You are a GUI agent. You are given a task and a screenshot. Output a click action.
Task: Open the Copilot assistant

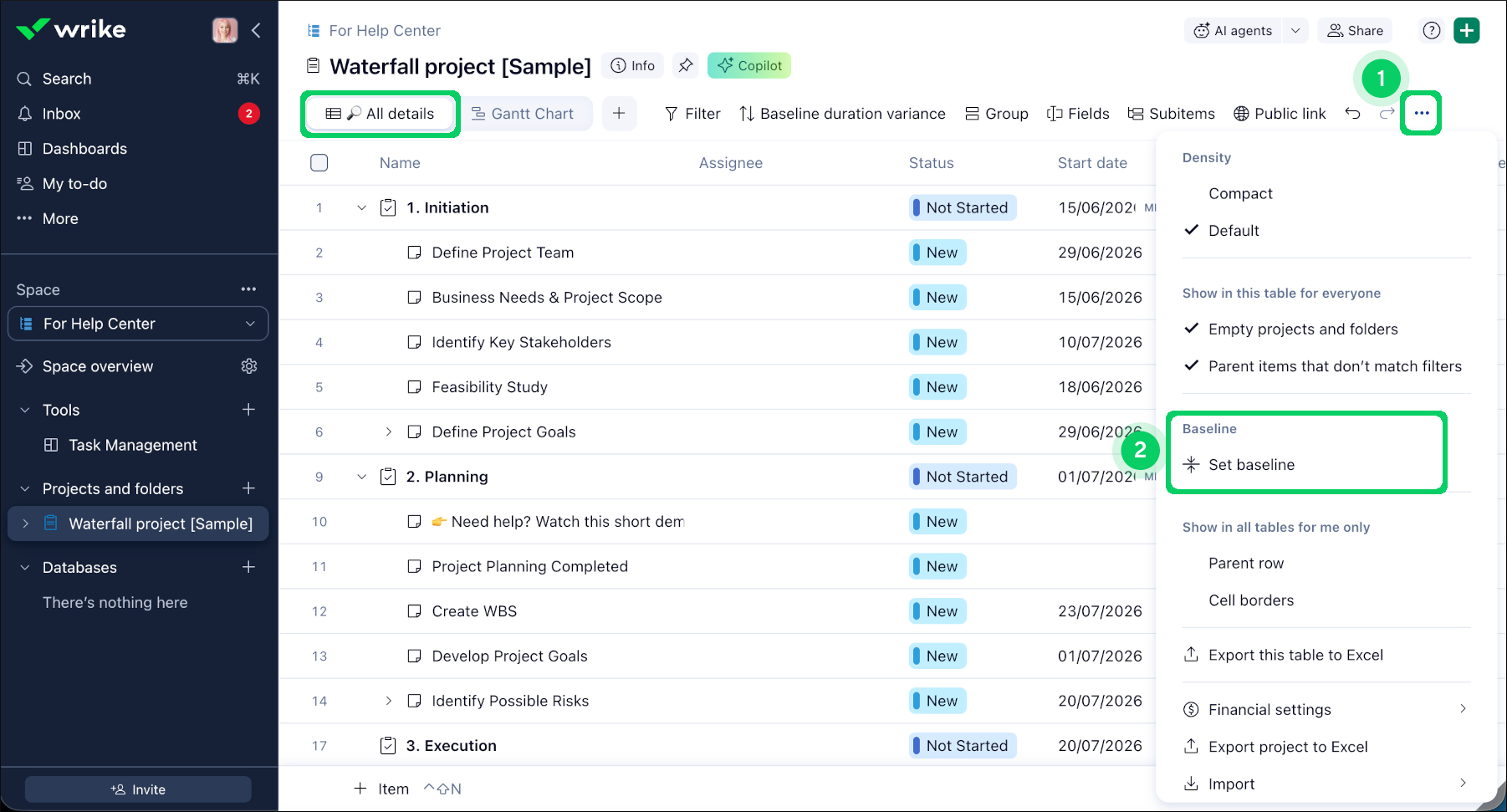(749, 65)
